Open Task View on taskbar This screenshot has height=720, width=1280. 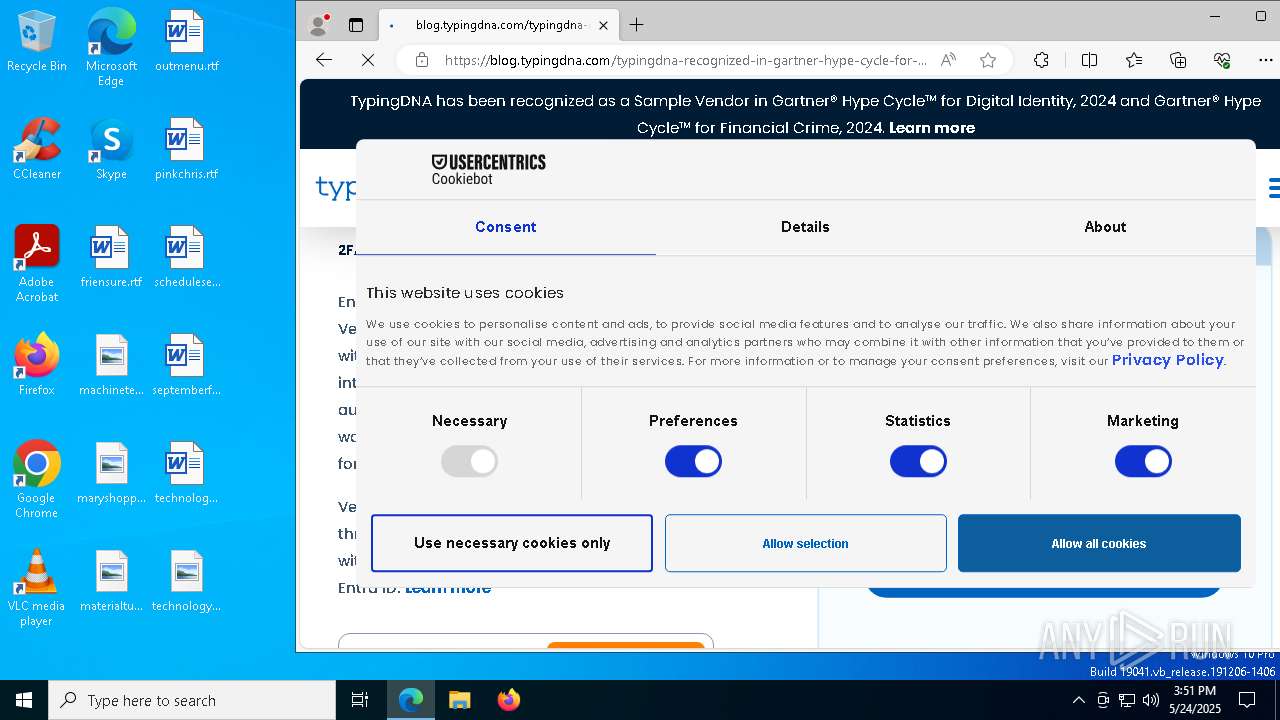click(360, 700)
